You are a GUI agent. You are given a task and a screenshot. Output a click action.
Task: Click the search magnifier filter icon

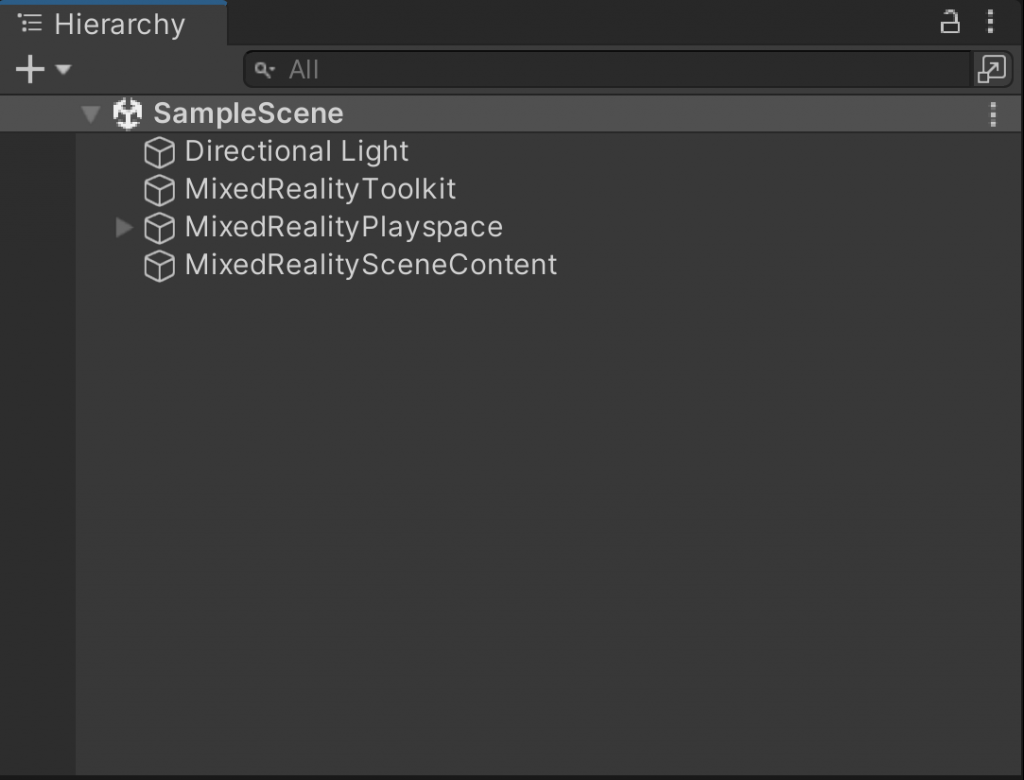264,70
